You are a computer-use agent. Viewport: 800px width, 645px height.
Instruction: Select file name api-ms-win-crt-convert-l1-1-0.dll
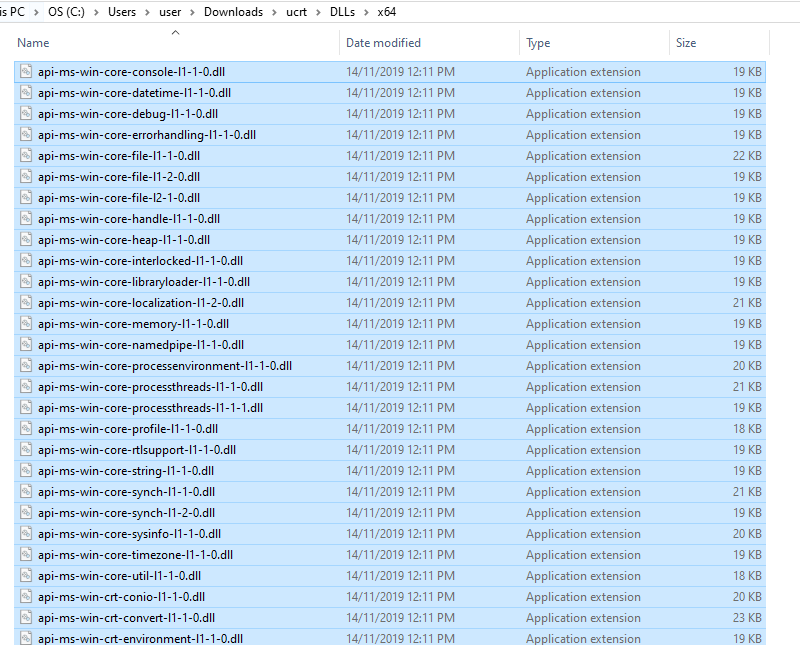[x=127, y=617]
